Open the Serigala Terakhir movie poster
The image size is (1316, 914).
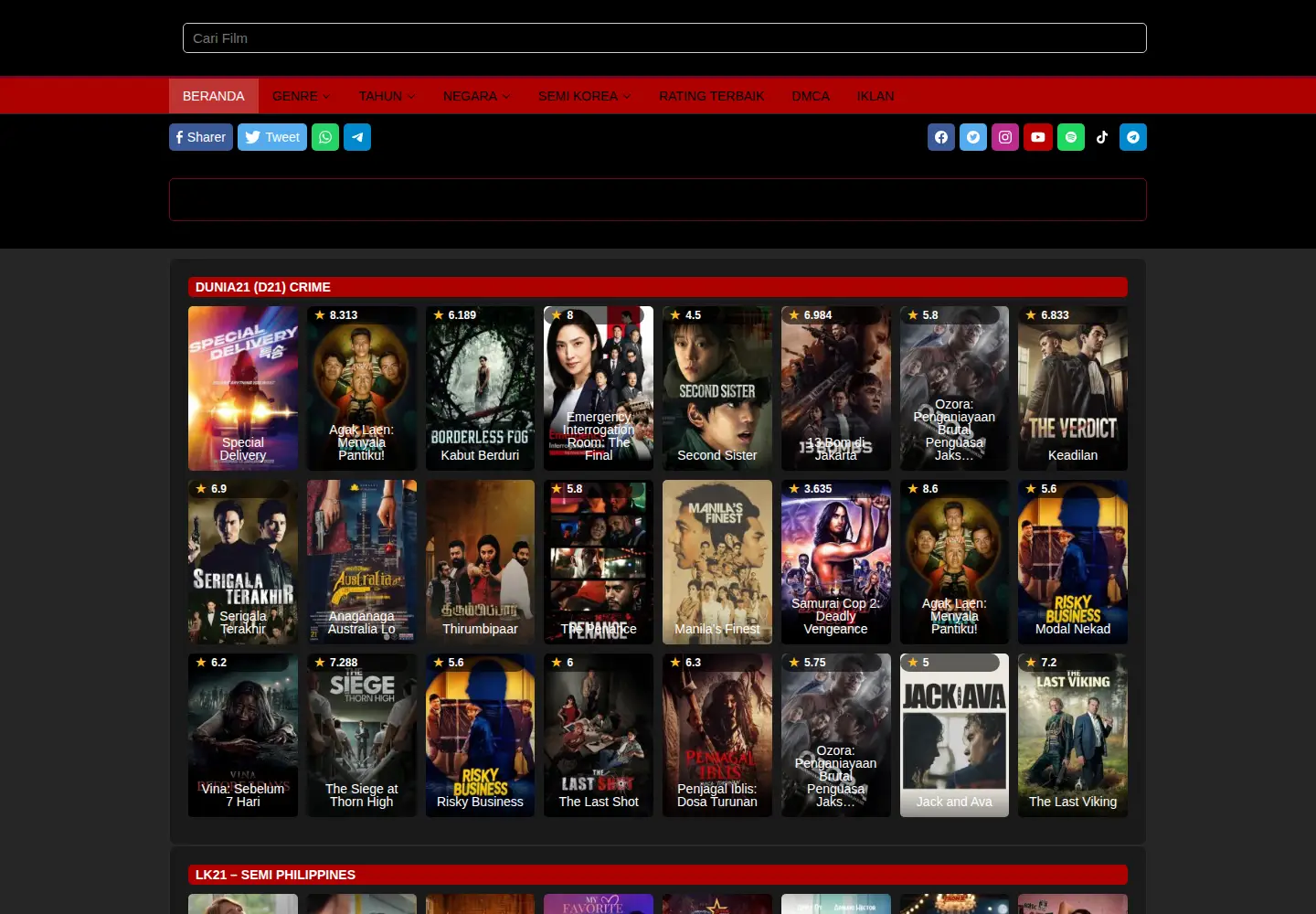(243, 562)
